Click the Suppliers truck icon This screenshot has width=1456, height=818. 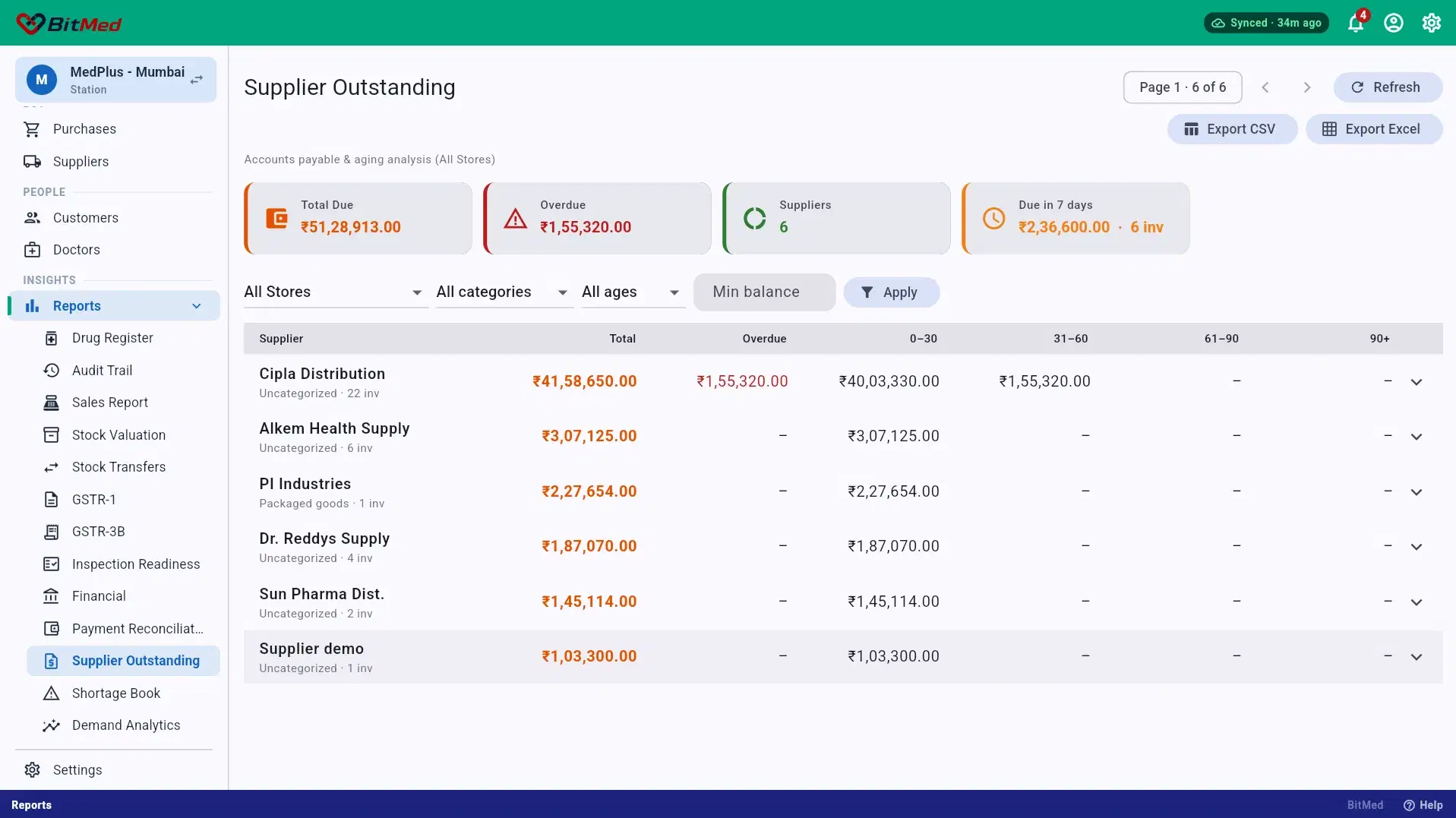point(32,162)
